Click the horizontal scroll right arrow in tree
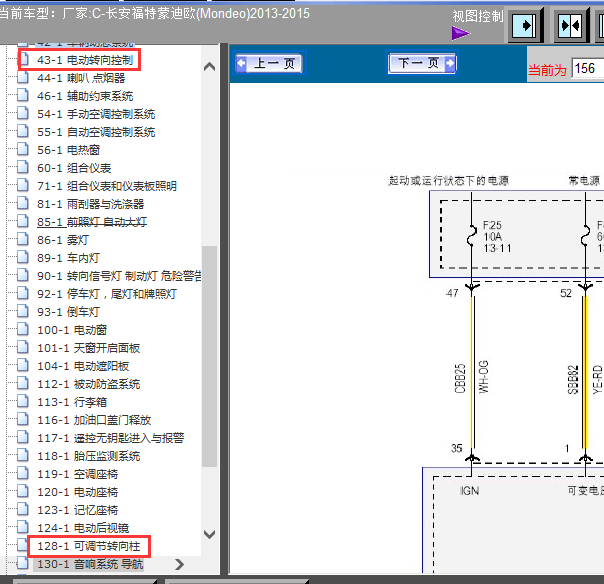This screenshot has height=584, width=604. (x=179, y=564)
